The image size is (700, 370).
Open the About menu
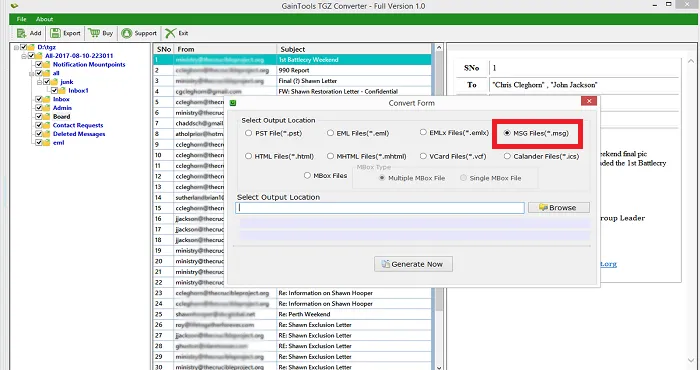pyautogui.click(x=45, y=19)
